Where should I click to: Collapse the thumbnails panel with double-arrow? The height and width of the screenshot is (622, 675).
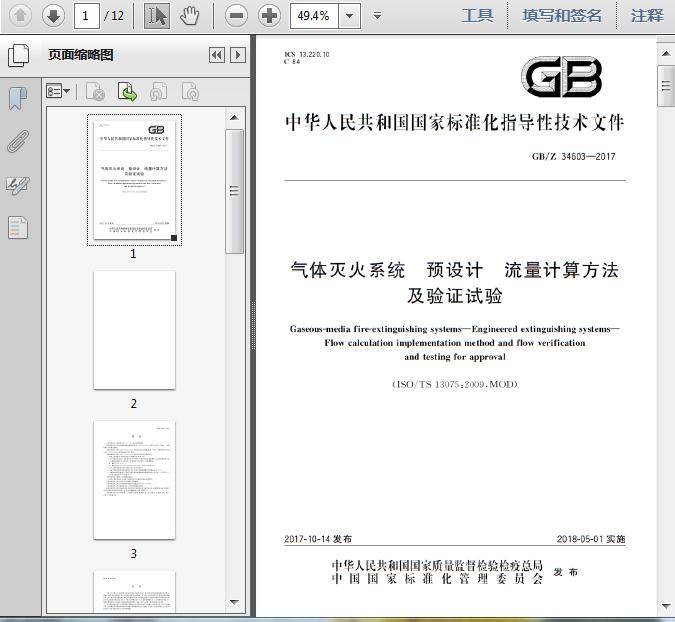(217, 55)
